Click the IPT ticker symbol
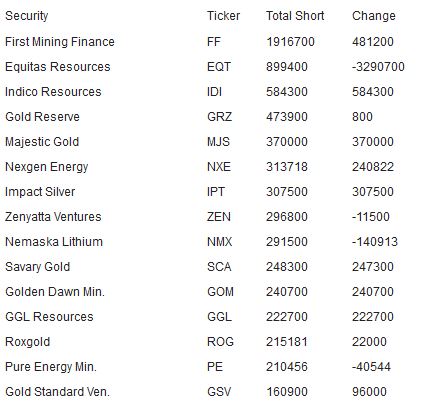 pyautogui.click(x=216, y=192)
